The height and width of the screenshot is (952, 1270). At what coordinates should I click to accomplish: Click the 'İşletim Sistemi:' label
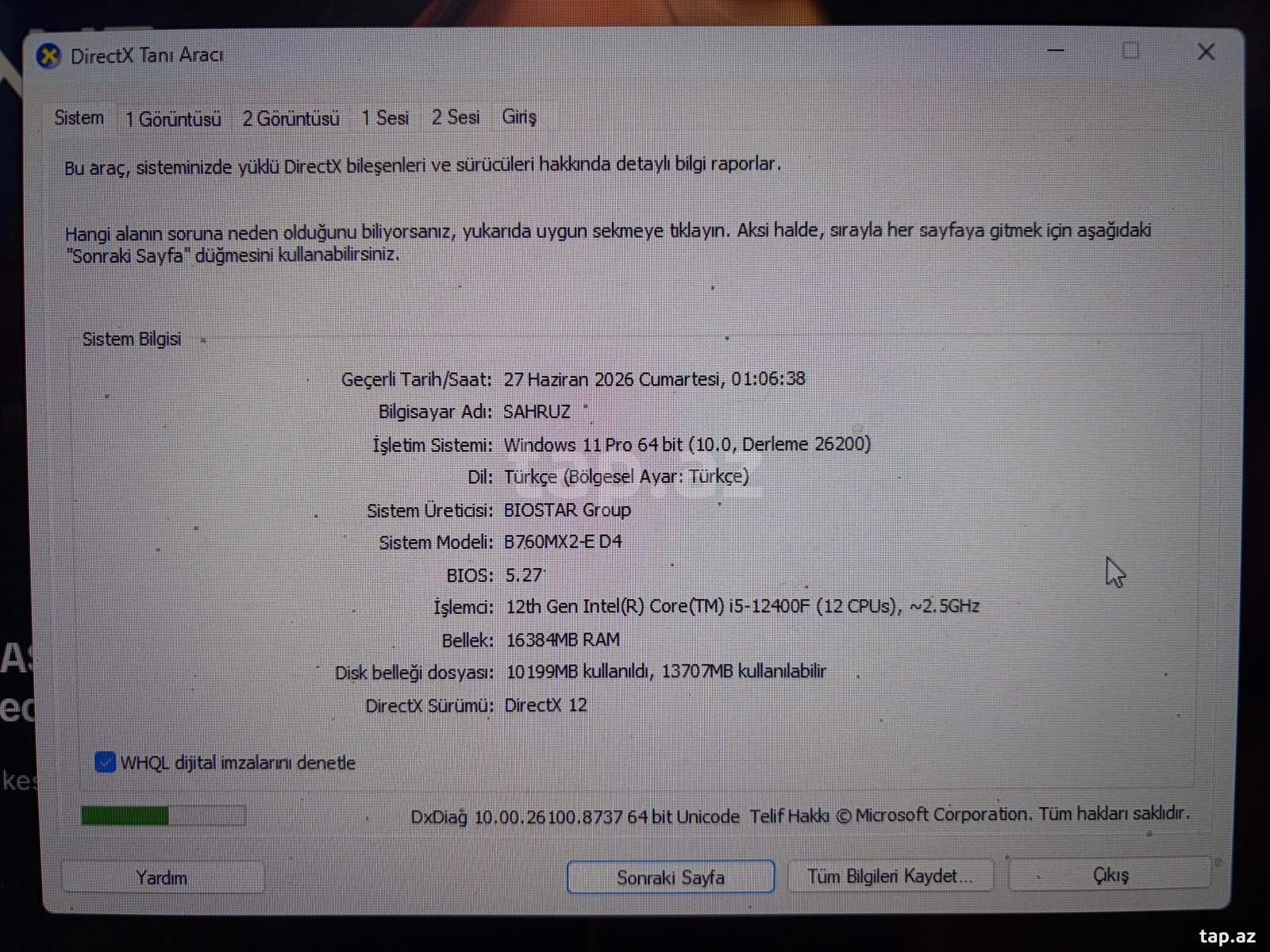coord(433,445)
